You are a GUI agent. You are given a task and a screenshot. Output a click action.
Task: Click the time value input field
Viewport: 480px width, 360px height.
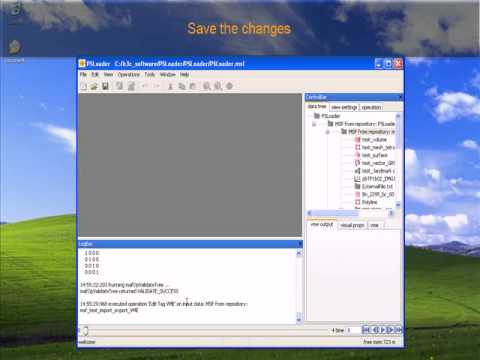coord(353,330)
